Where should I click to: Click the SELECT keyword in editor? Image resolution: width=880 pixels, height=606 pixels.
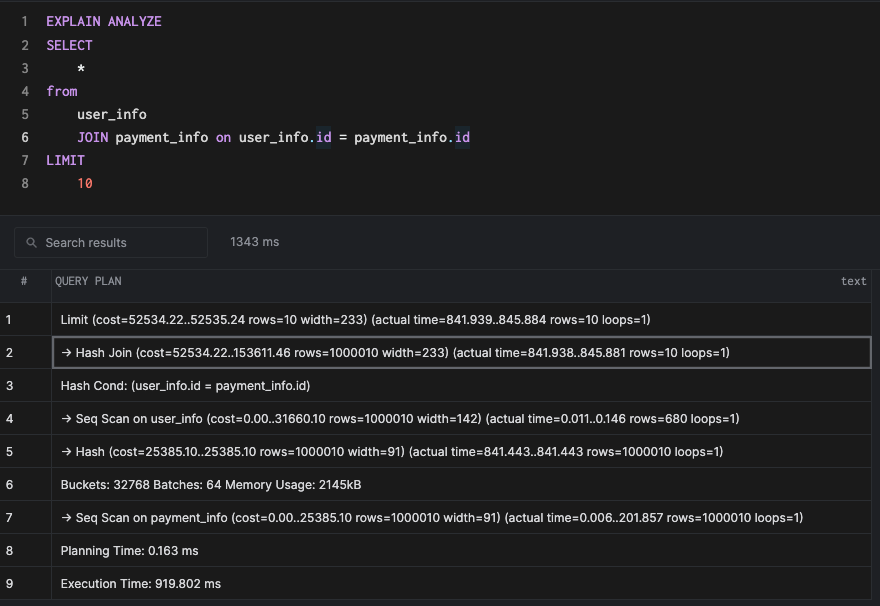69,45
